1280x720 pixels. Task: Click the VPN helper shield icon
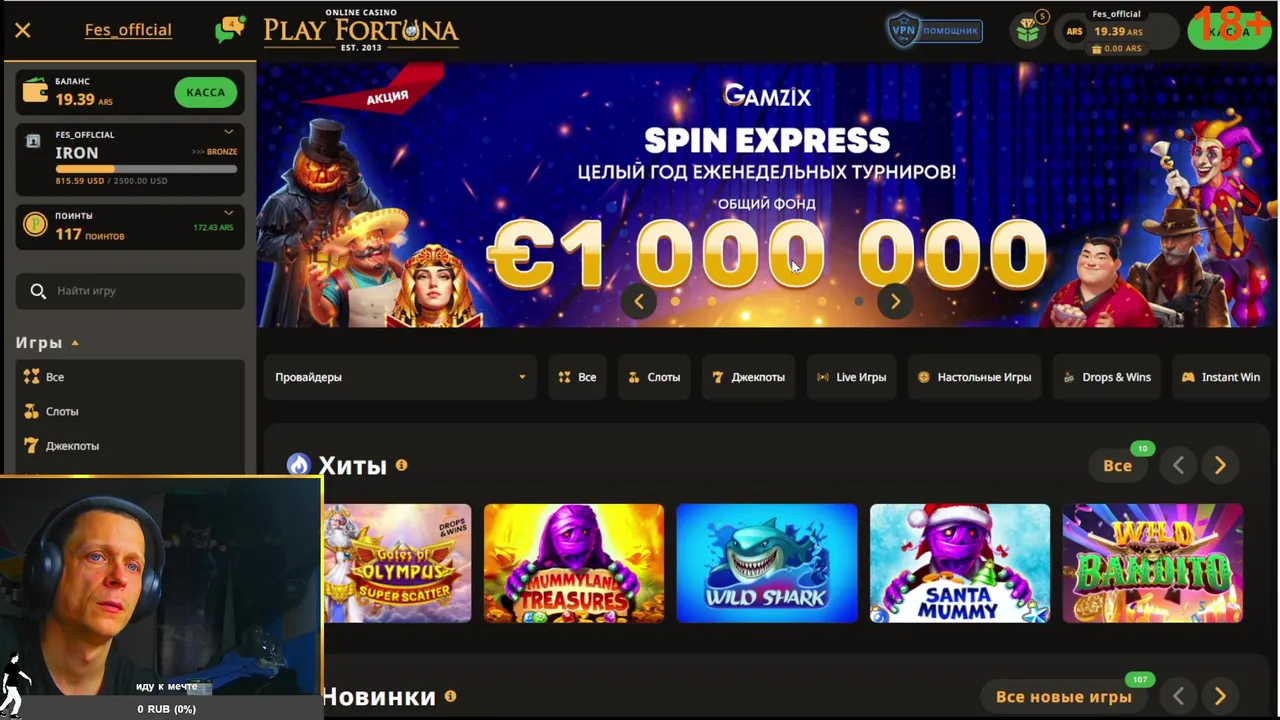click(x=903, y=30)
